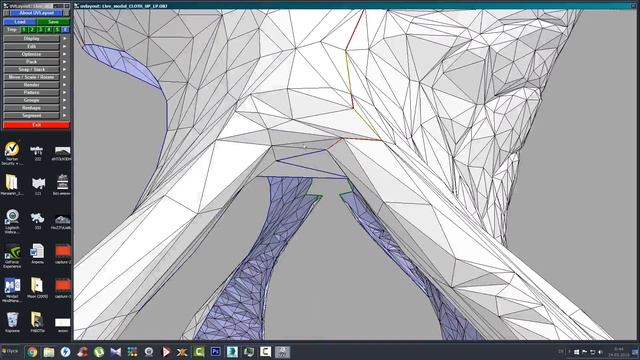Open Photoshop from the taskbar
Image resolution: width=640 pixels, height=360 pixels.
point(216,352)
